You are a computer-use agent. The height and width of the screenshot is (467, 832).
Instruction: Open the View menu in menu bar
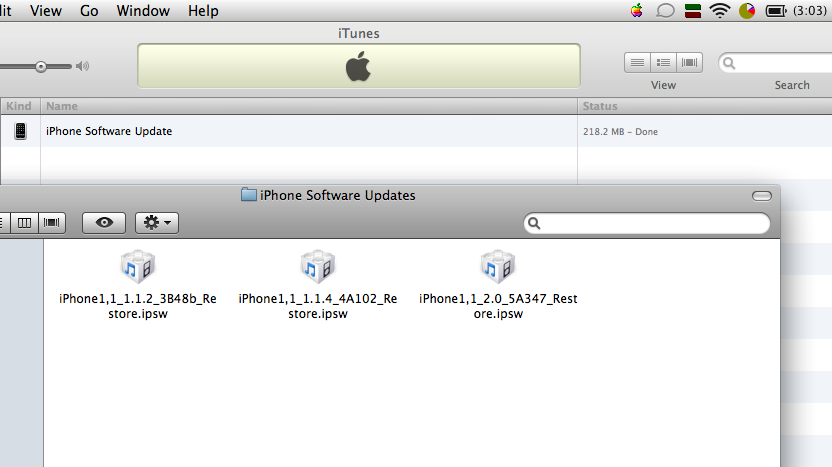coord(46,11)
